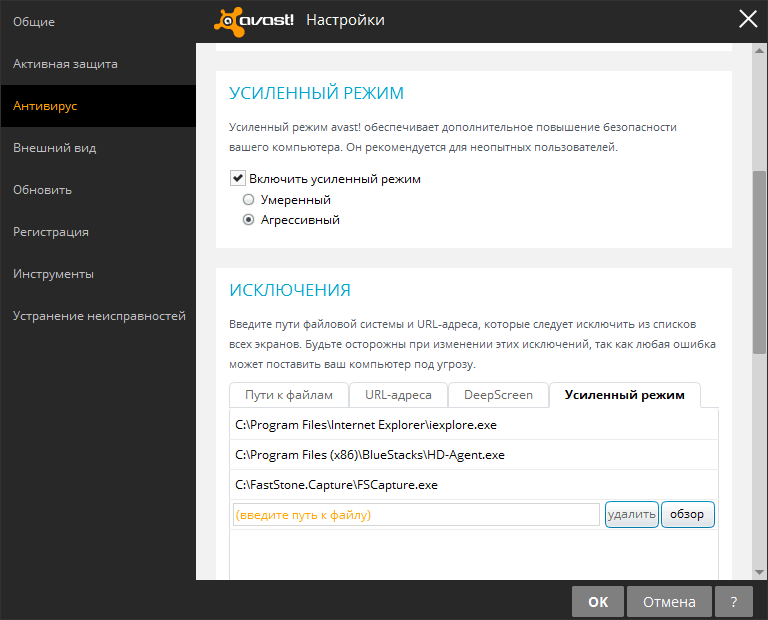
Task: Open Устранение неисправностей section
Action: point(99,316)
